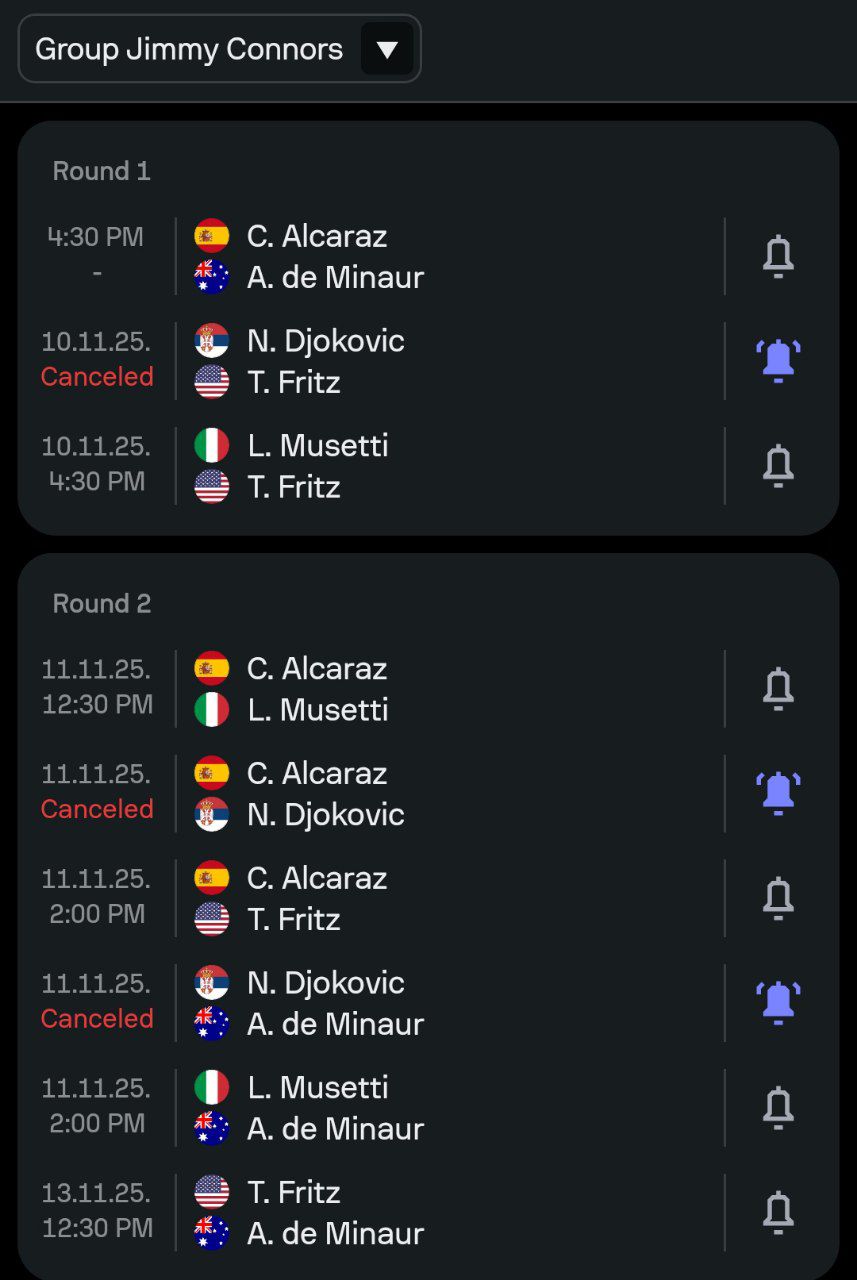Disable active bell for Djokovic vs Fritz
This screenshot has width=857, height=1280.
778,361
